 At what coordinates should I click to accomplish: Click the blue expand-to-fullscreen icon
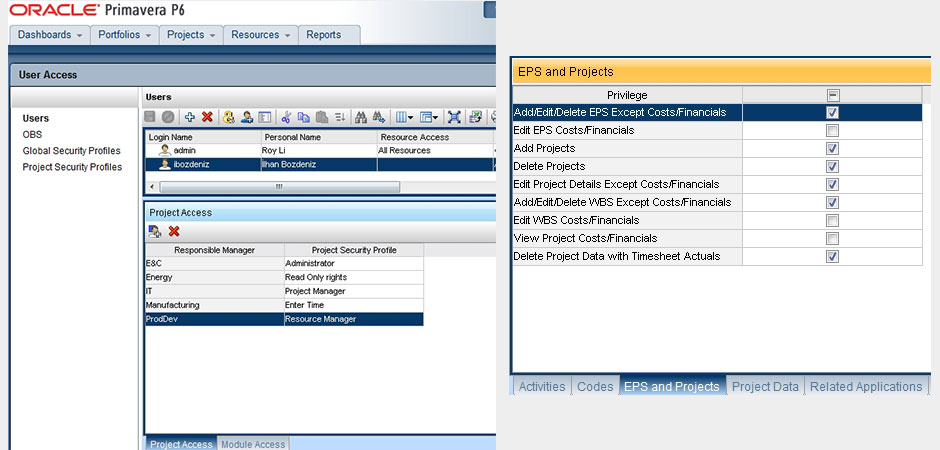[x=455, y=117]
